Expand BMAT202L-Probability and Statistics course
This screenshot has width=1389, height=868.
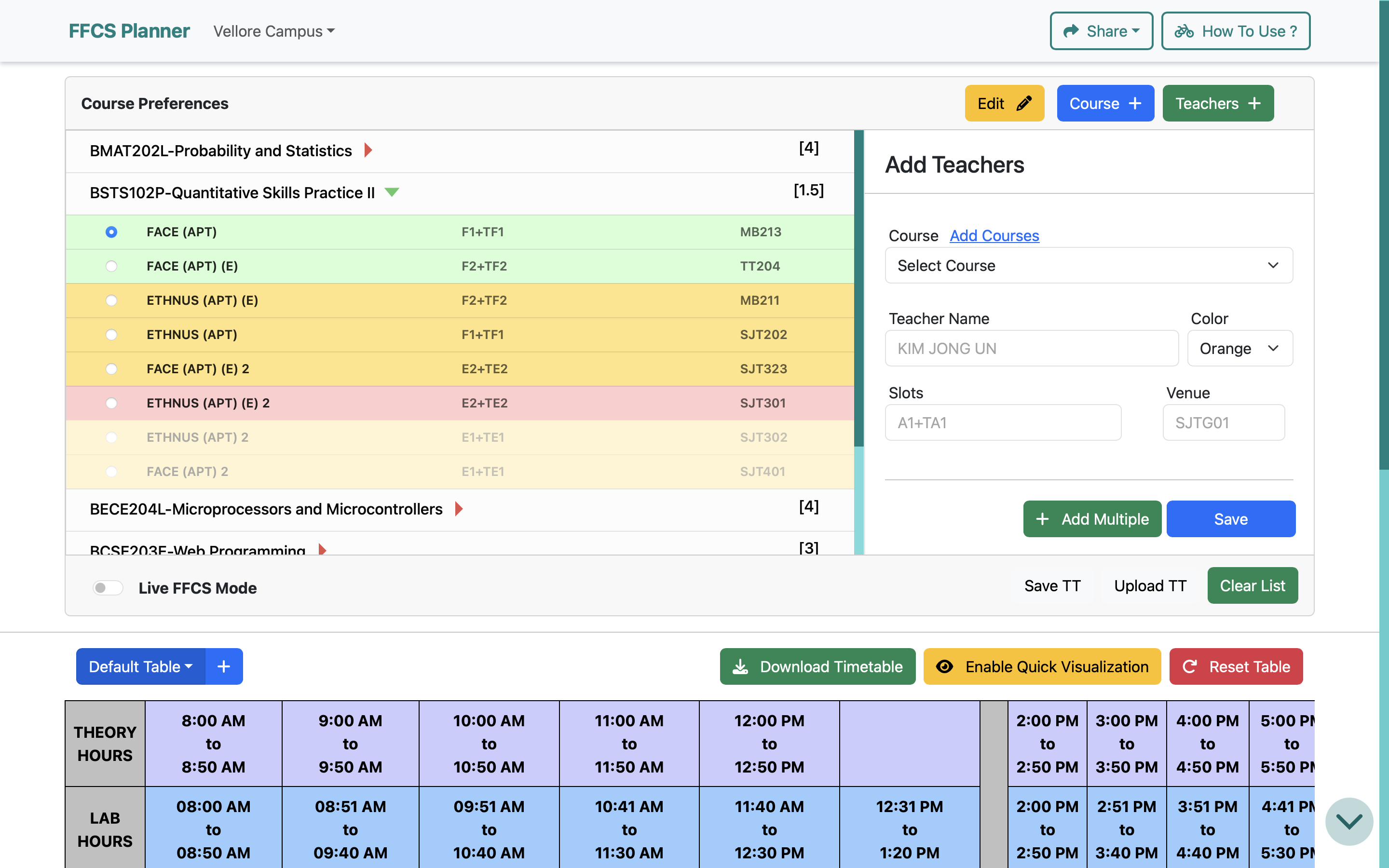[x=368, y=150]
